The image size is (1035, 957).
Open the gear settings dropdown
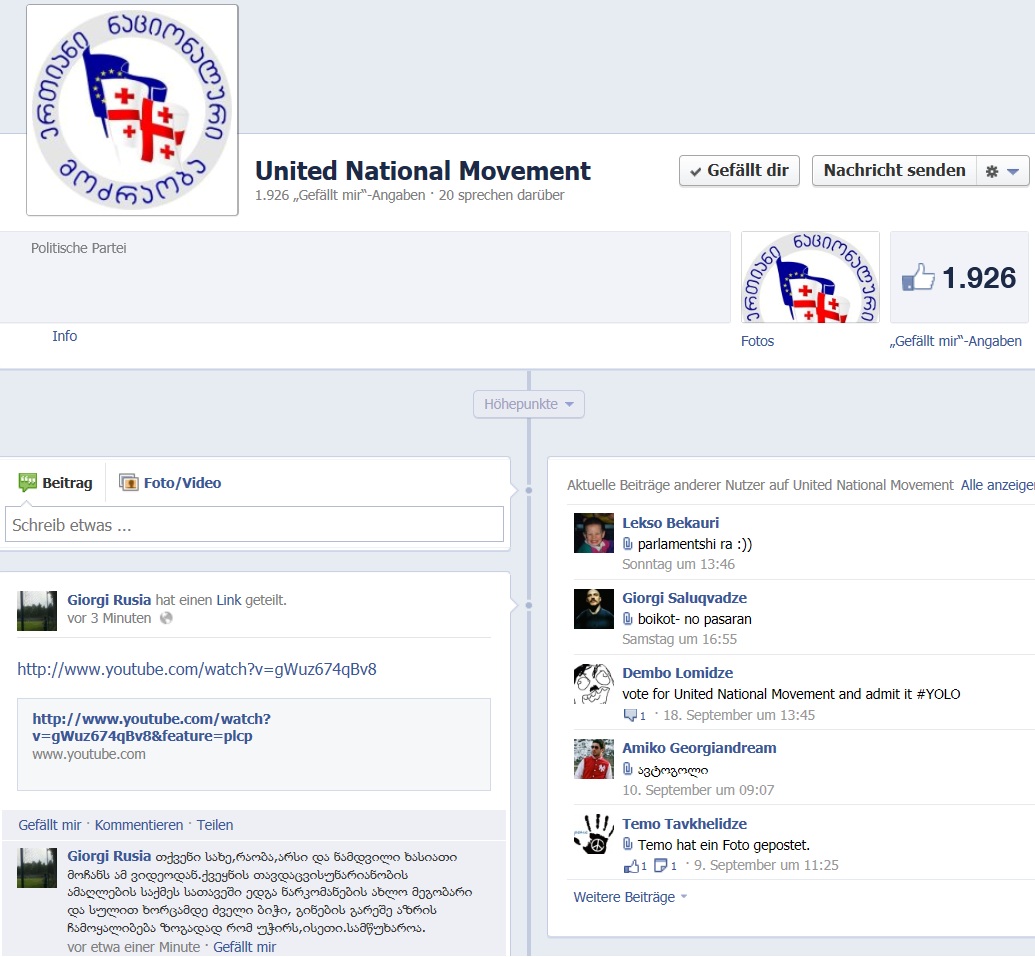tap(1003, 171)
